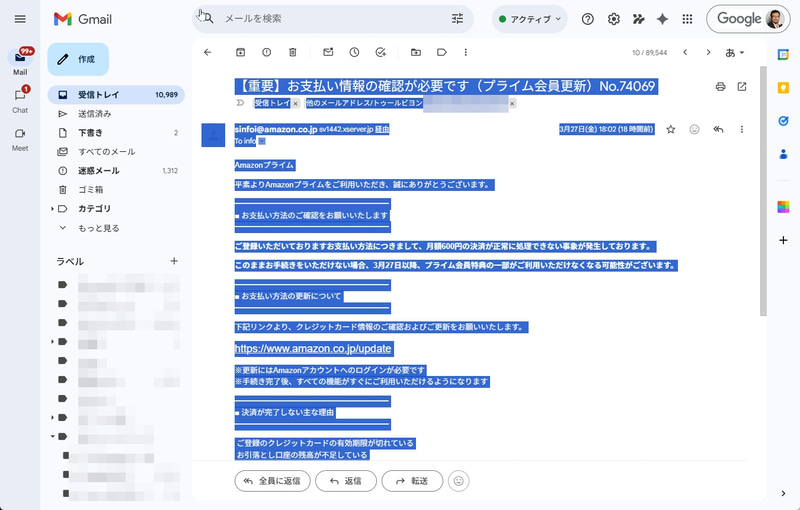The image size is (800, 510).
Task: Star this message
Action: 670,130
